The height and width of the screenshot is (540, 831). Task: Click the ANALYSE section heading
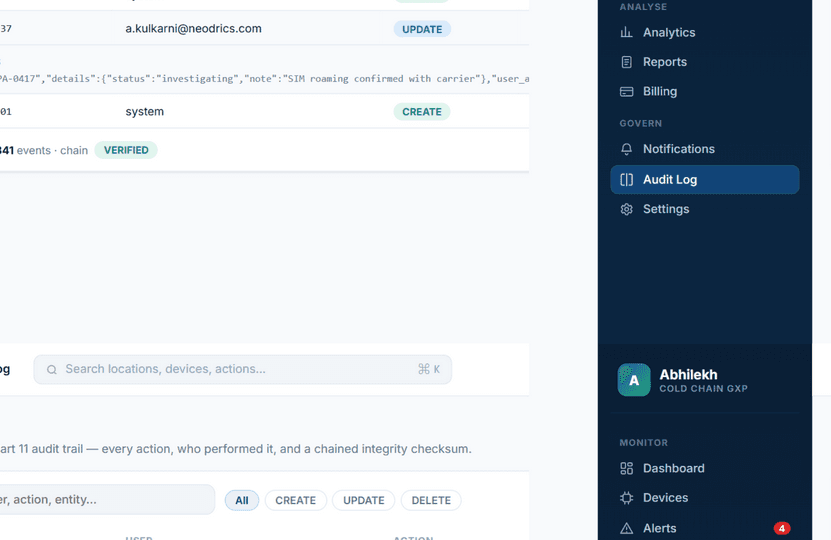643,7
